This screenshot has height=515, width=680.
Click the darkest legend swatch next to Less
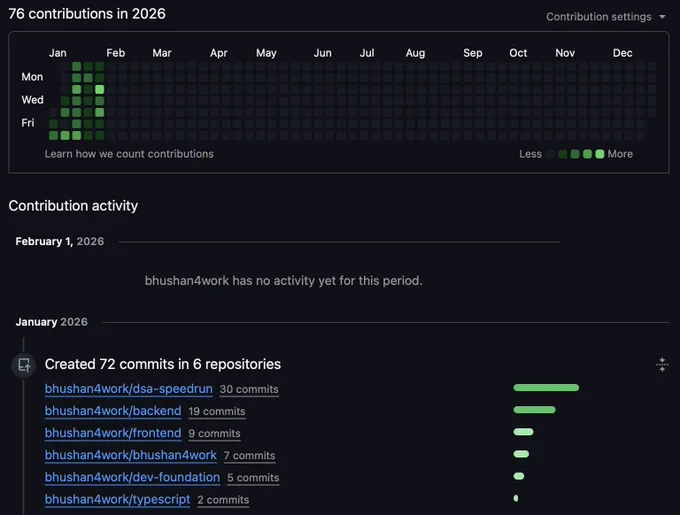pos(550,154)
